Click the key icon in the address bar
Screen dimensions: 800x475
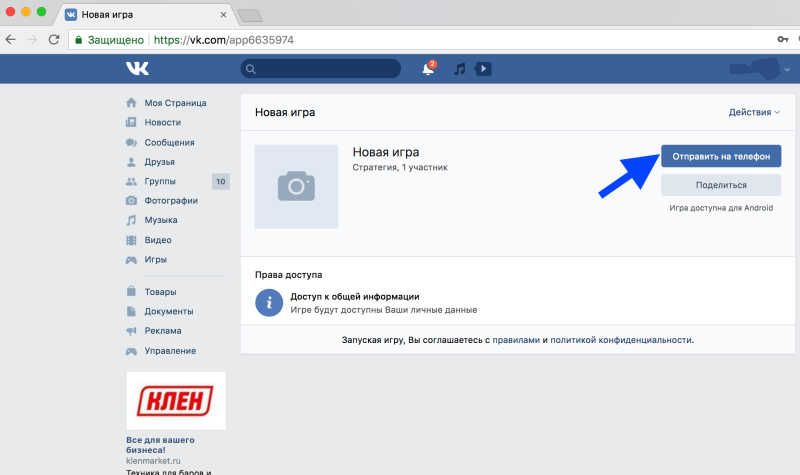(783, 39)
